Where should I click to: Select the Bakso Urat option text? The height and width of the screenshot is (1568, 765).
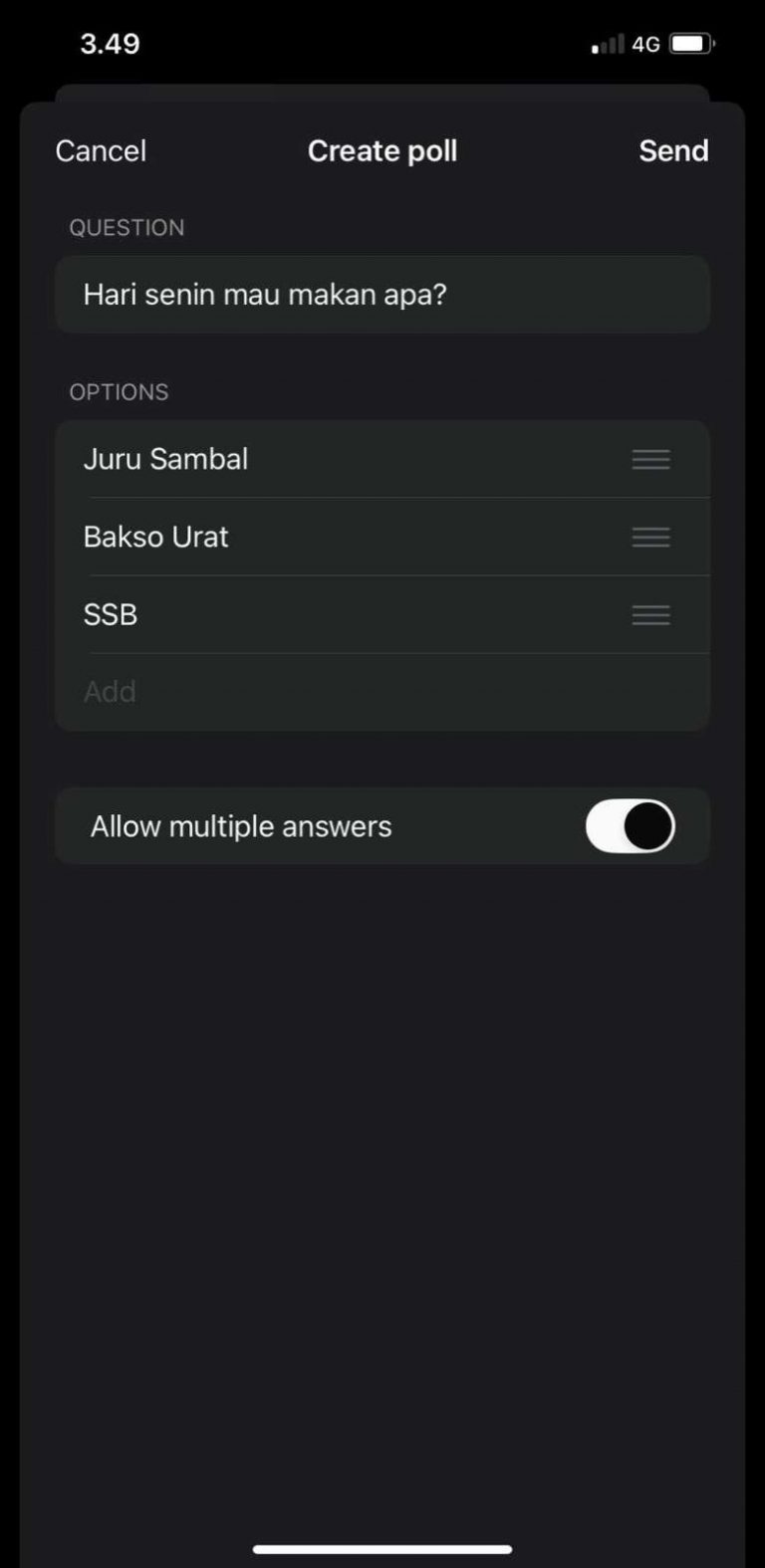(156, 537)
